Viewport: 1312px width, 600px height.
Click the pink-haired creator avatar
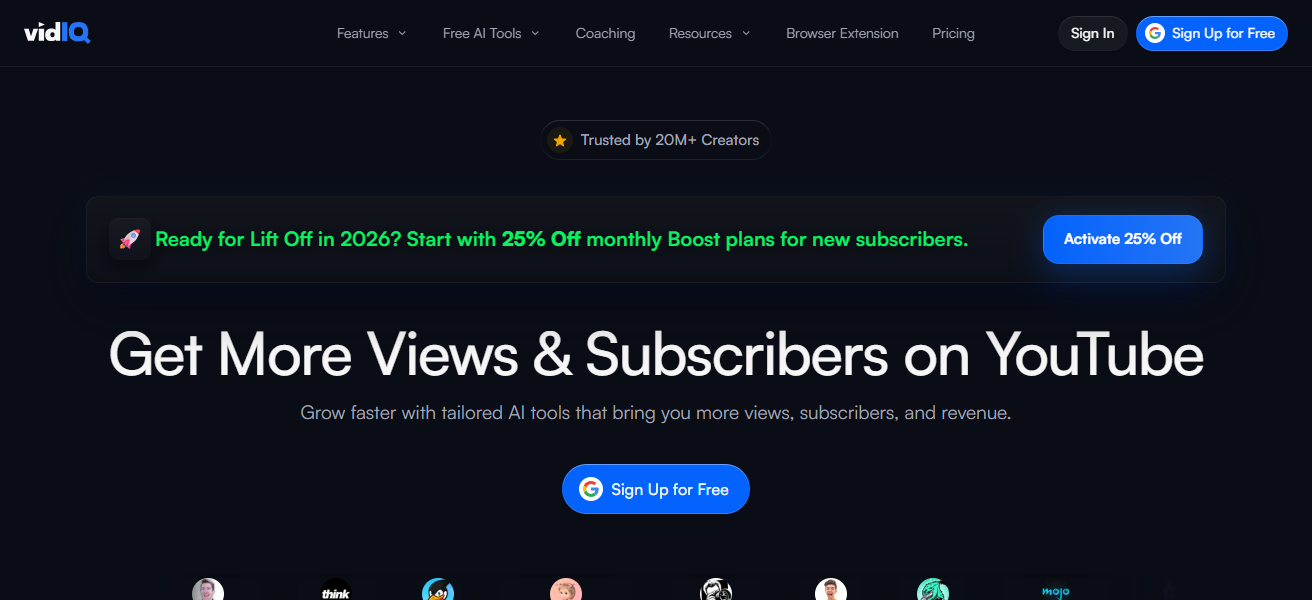coord(566,590)
